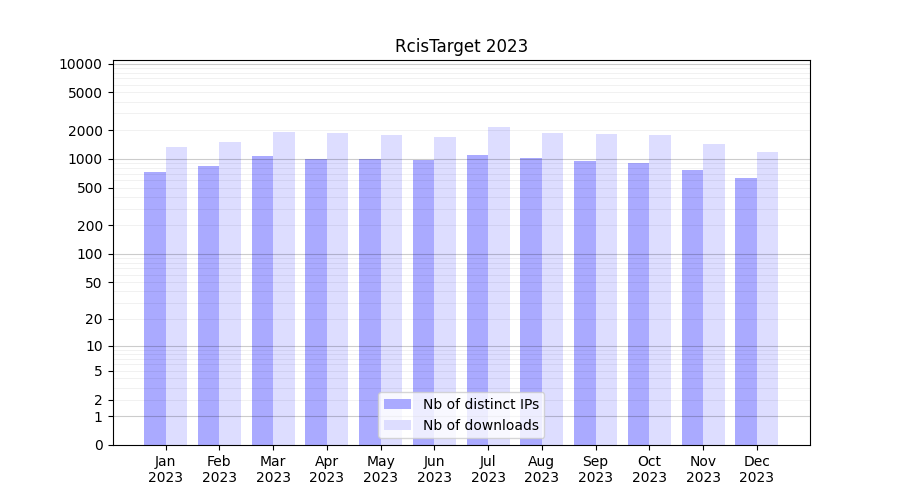The image size is (900, 500).
Task: Click the 100 y-axis tick label
Action: point(88,254)
